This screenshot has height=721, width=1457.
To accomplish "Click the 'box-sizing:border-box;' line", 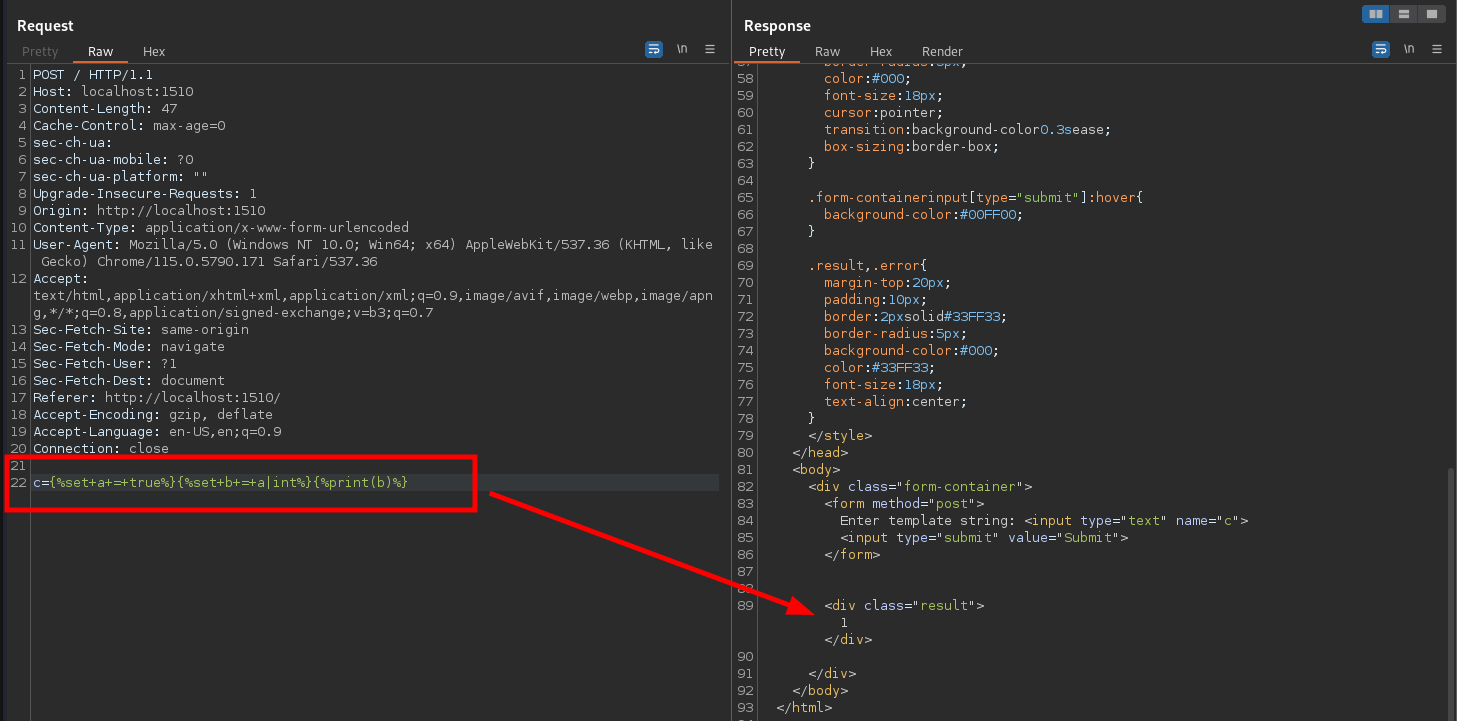I will pyautogui.click(x=912, y=146).
